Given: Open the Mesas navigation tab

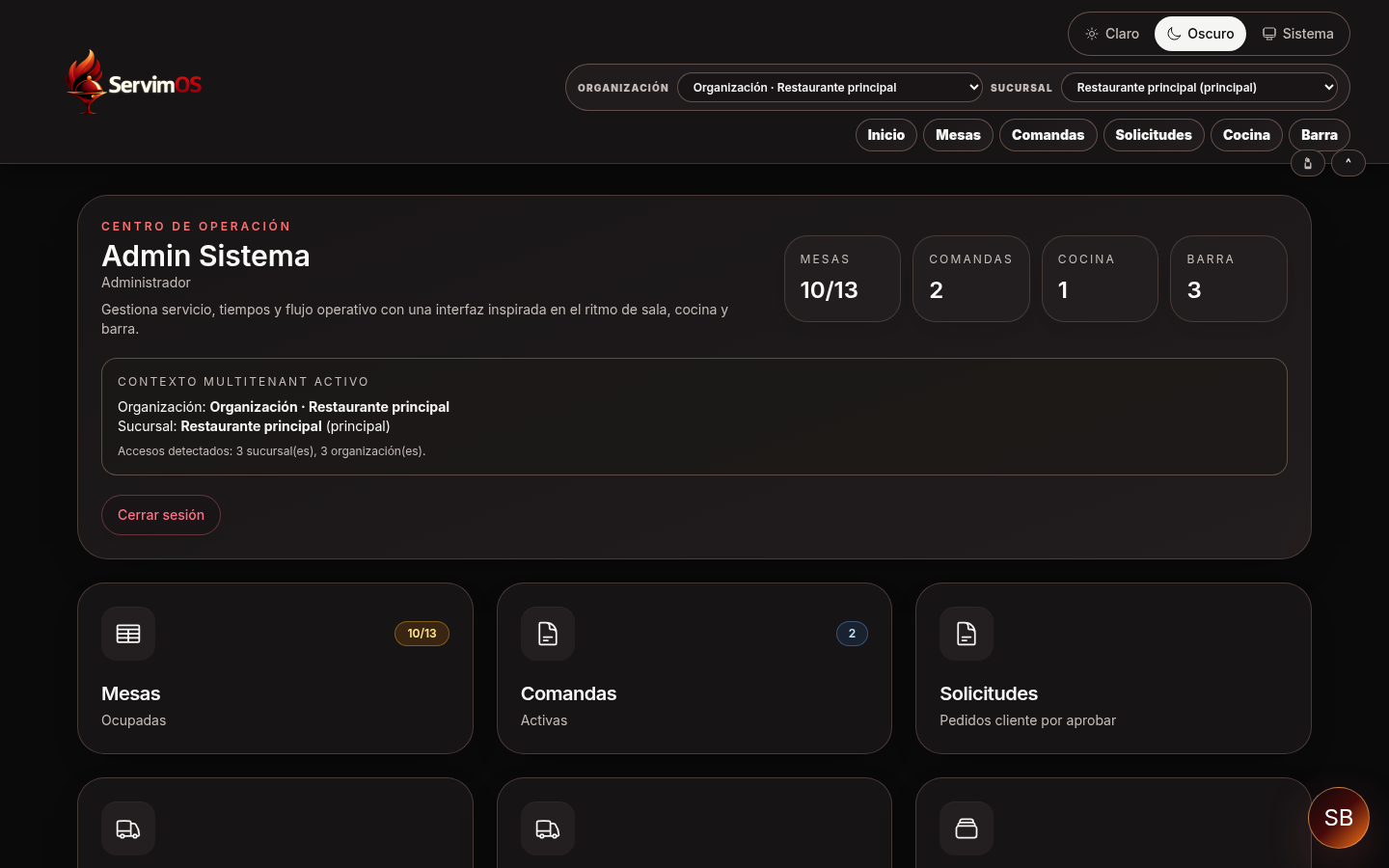Looking at the screenshot, I should [958, 135].
